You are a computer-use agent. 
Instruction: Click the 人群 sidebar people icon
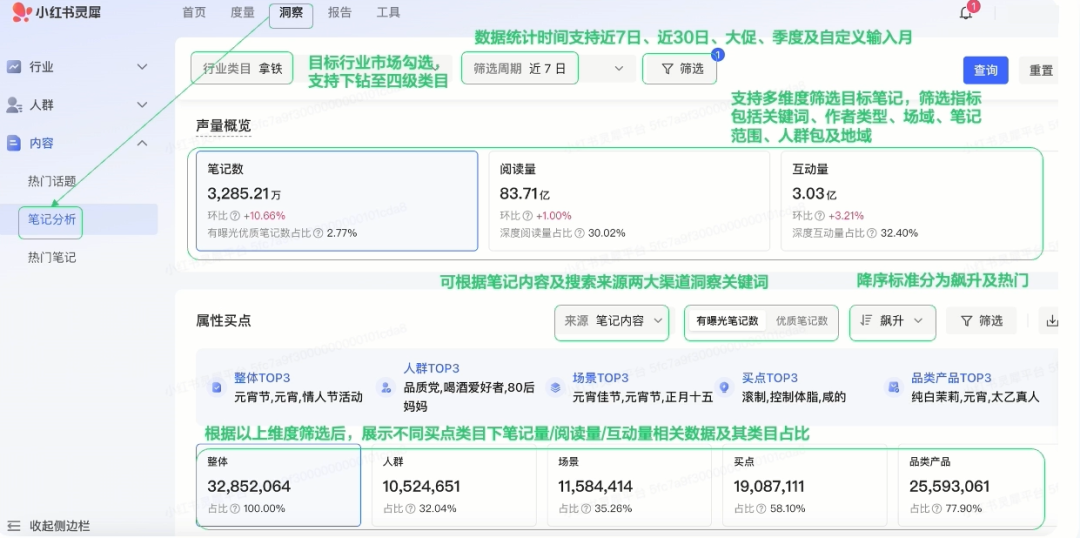point(14,105)
